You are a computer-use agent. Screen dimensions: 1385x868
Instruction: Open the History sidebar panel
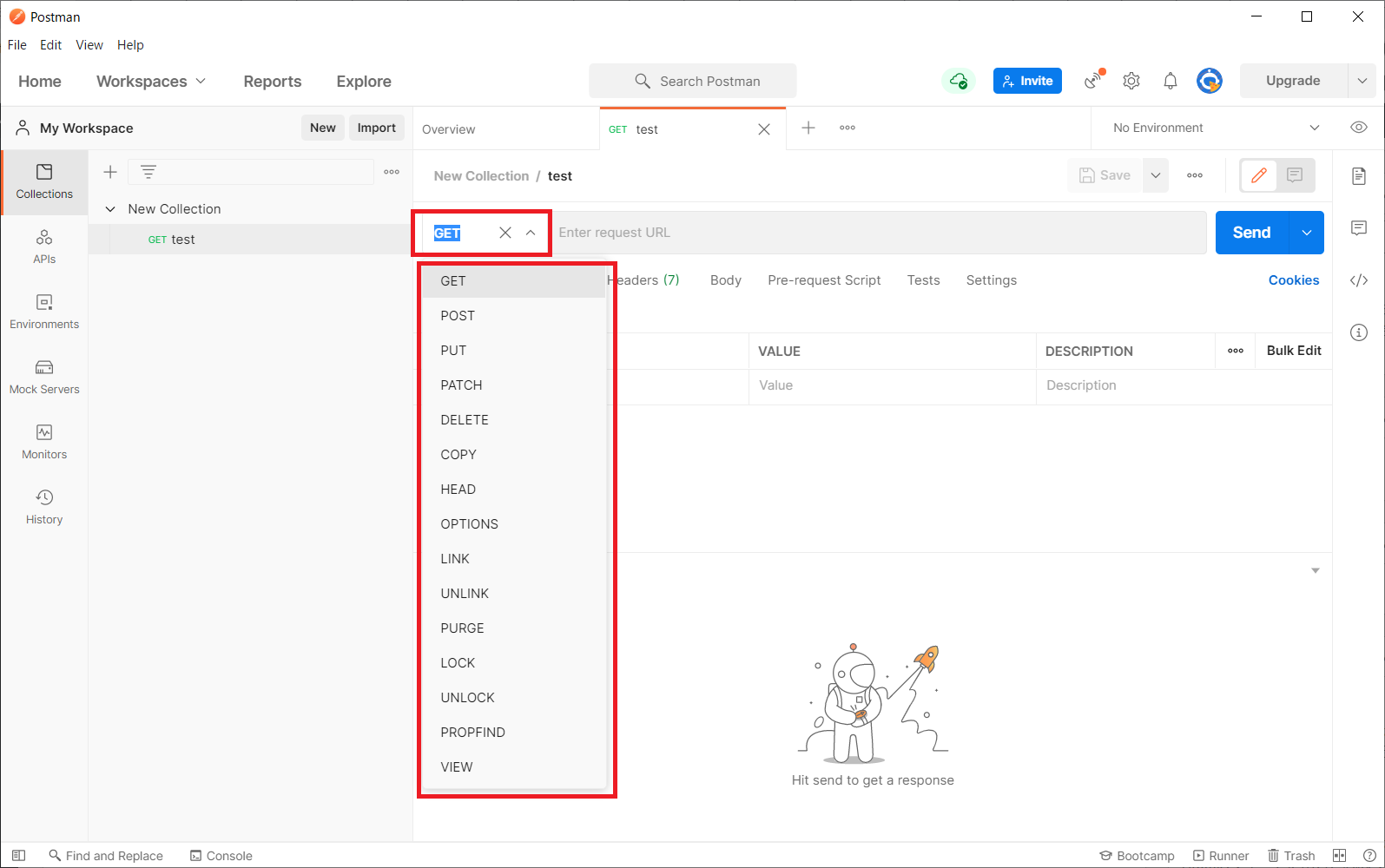[44, 508]
